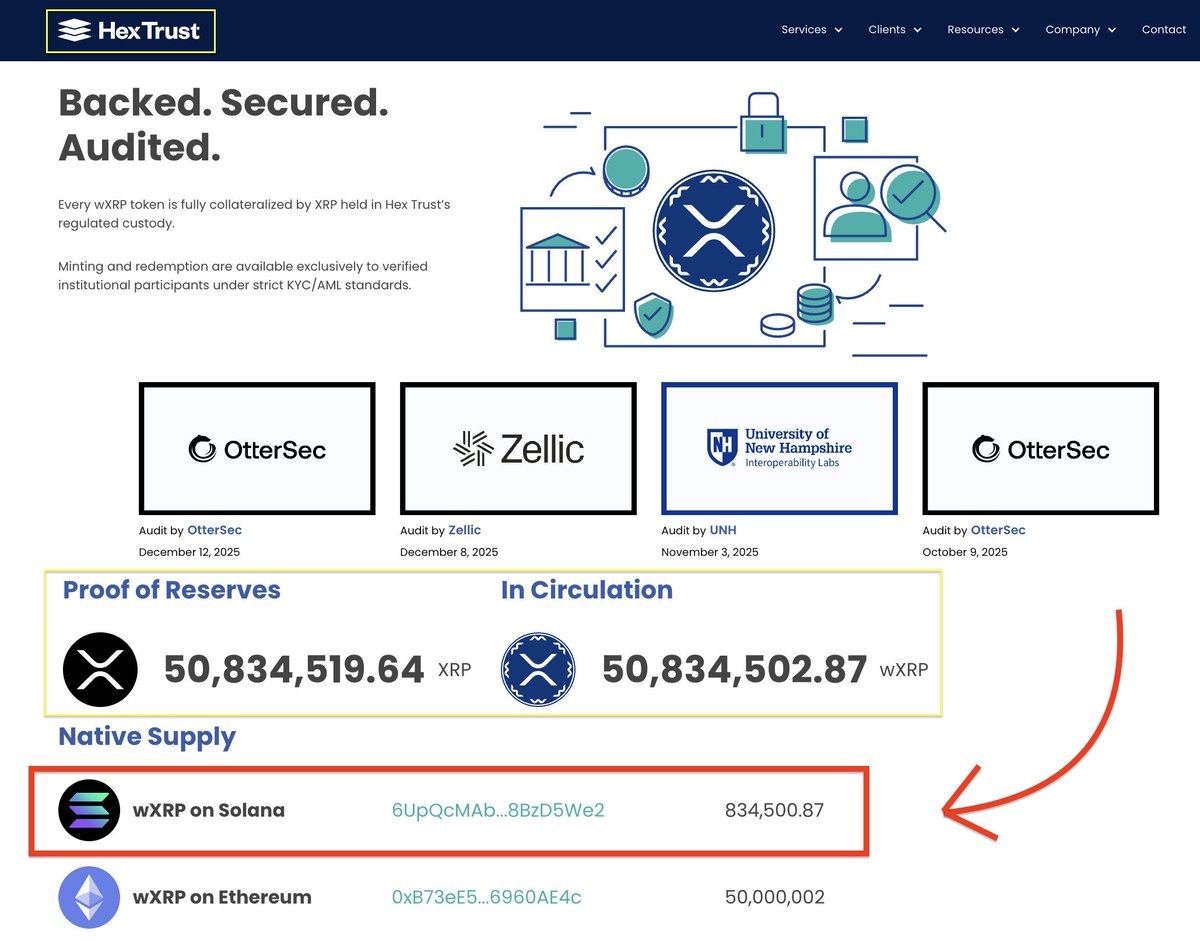Screen dimensions: 1200x952
Task: Select the reserve amount 50,834,519.64
Action: click(x=294, y=670)
